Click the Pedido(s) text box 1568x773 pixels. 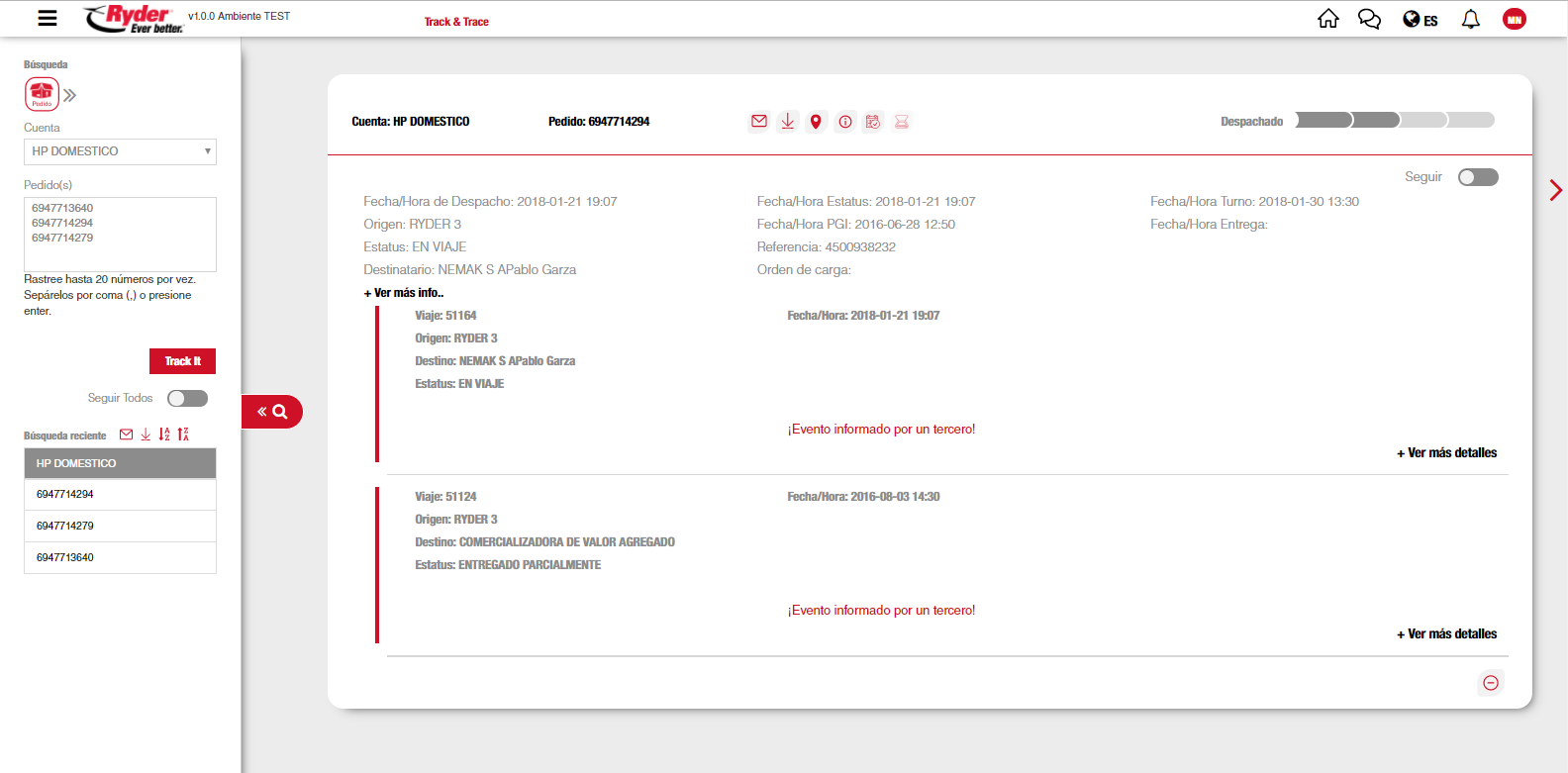(x=120, y=234)
